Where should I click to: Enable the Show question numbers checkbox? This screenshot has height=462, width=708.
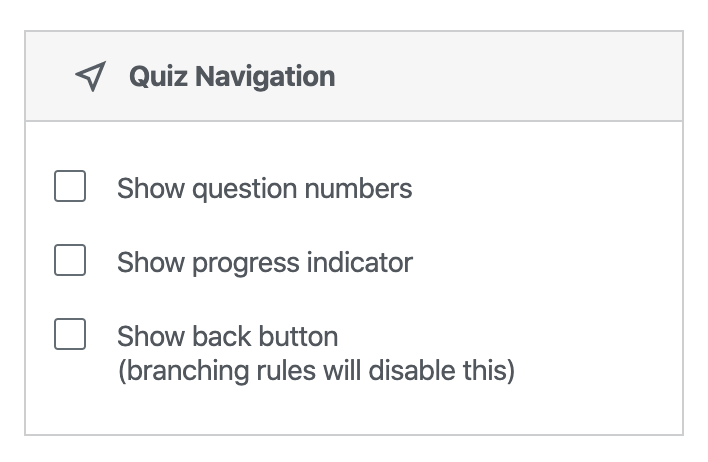coord(69,187)
